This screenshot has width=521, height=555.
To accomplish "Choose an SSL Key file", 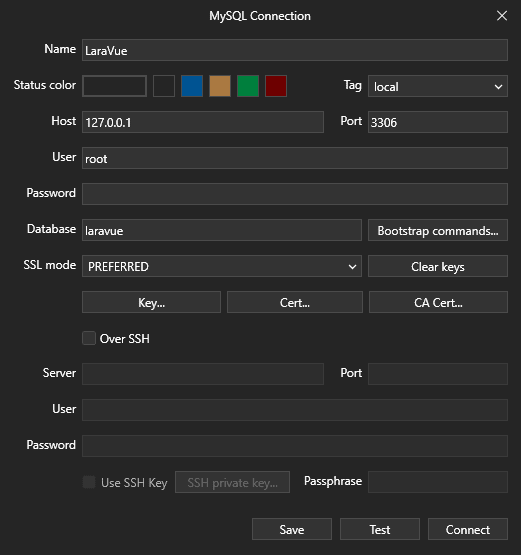I will coord(151,302).
